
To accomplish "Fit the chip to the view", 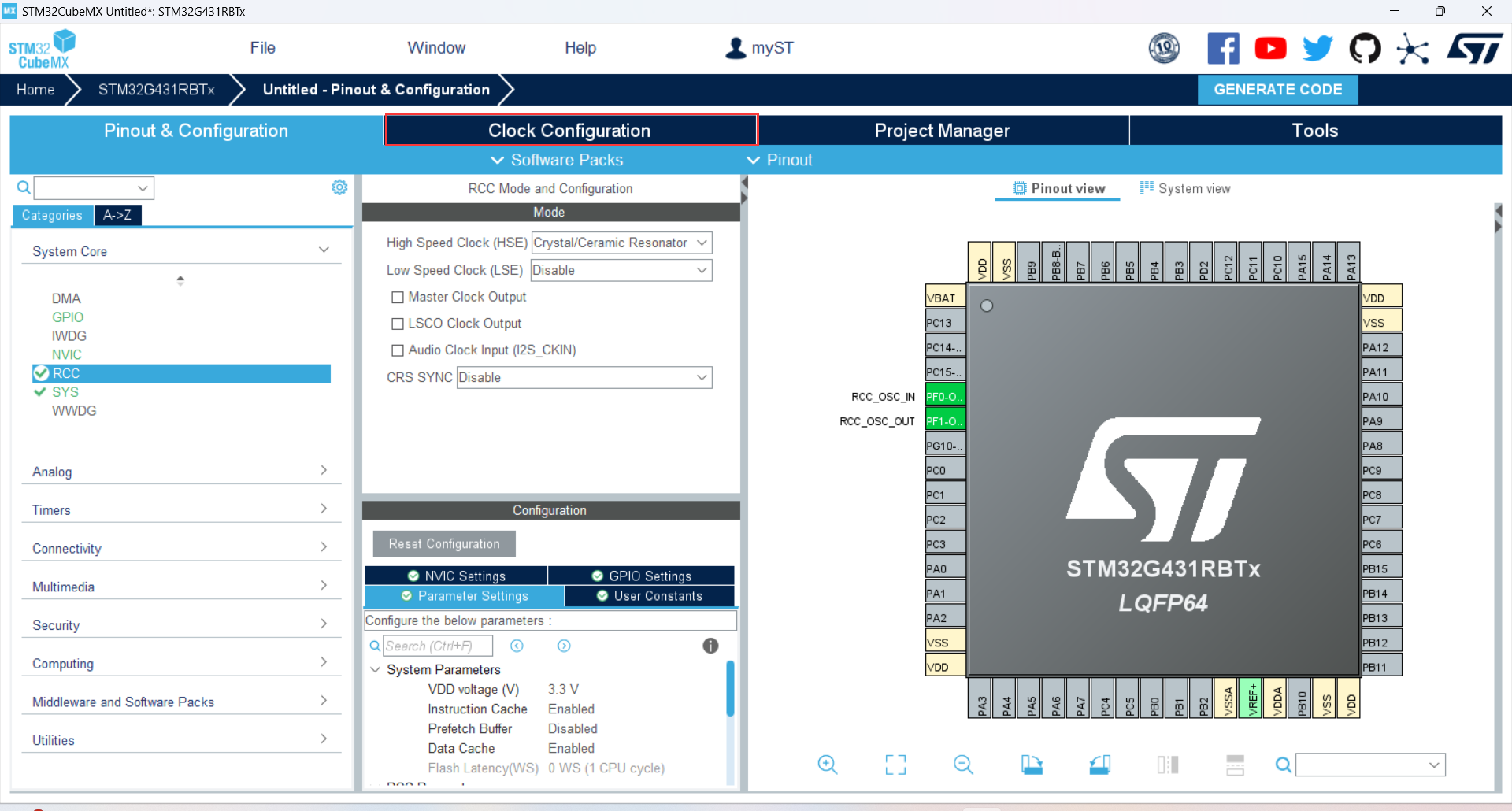I will (x=895, y=765).
